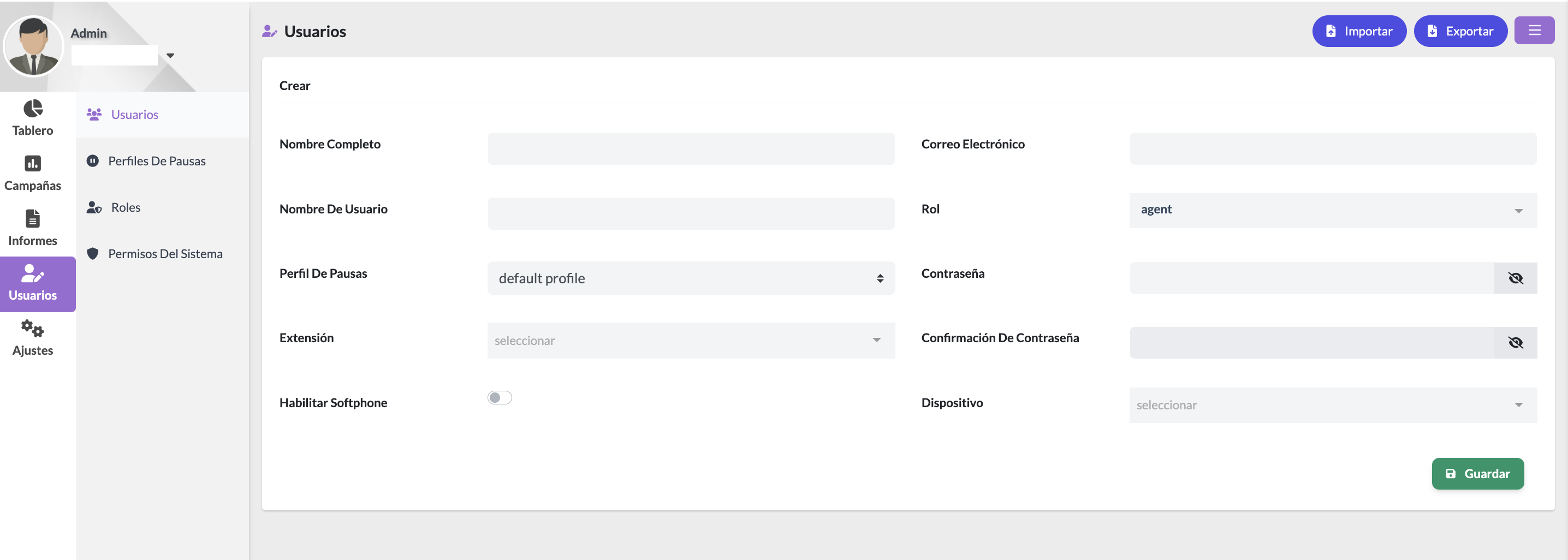Select the Usuarios sidebar icon
Image resolution: width=1568 pixels, height=560 pixels.
[x=33, y=274]
